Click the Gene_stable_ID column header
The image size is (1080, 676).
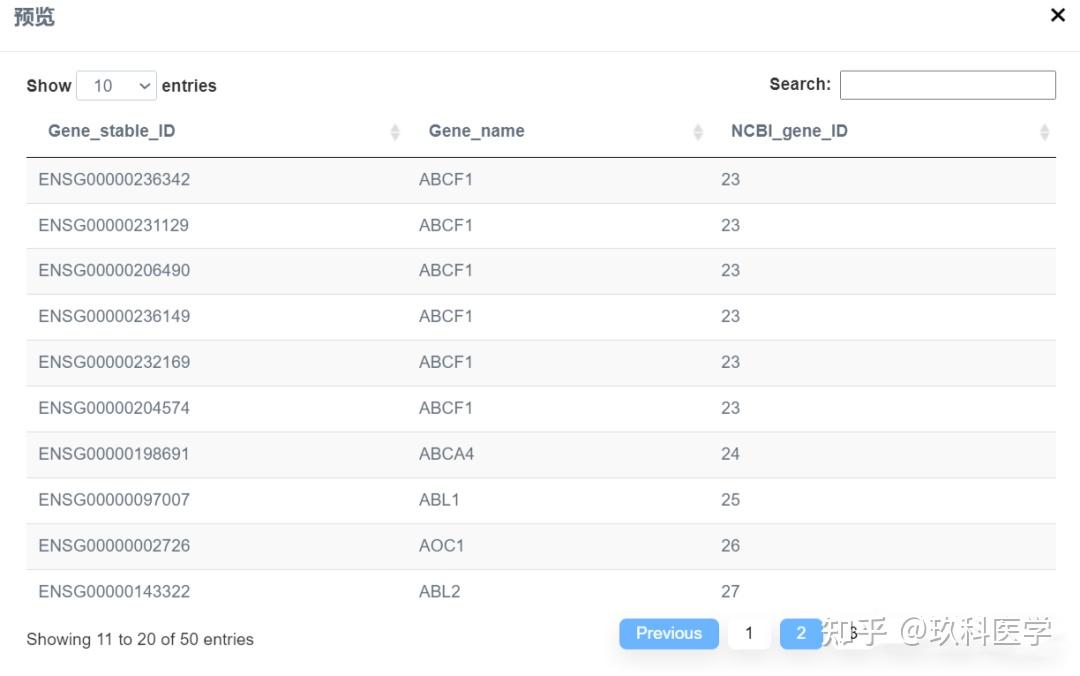[112, 131]
